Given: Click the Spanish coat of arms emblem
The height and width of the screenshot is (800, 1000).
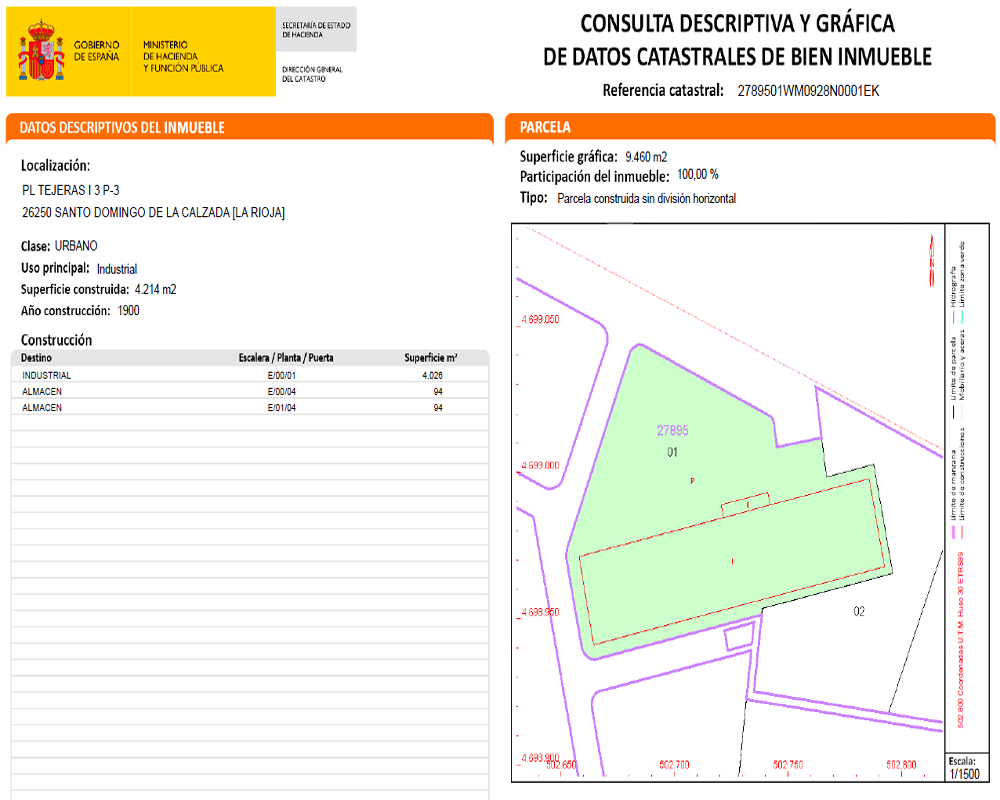Looking at the screenshot, I should [x=42, y=52].
